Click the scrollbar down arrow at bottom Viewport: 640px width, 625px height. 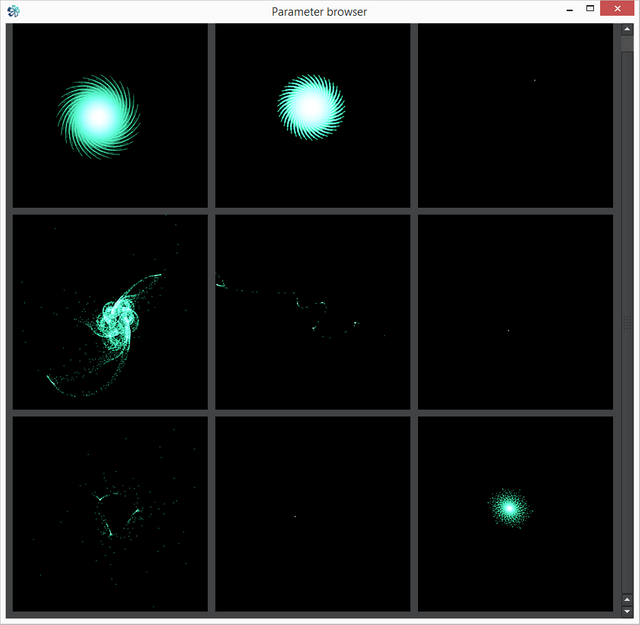point(627,611)
